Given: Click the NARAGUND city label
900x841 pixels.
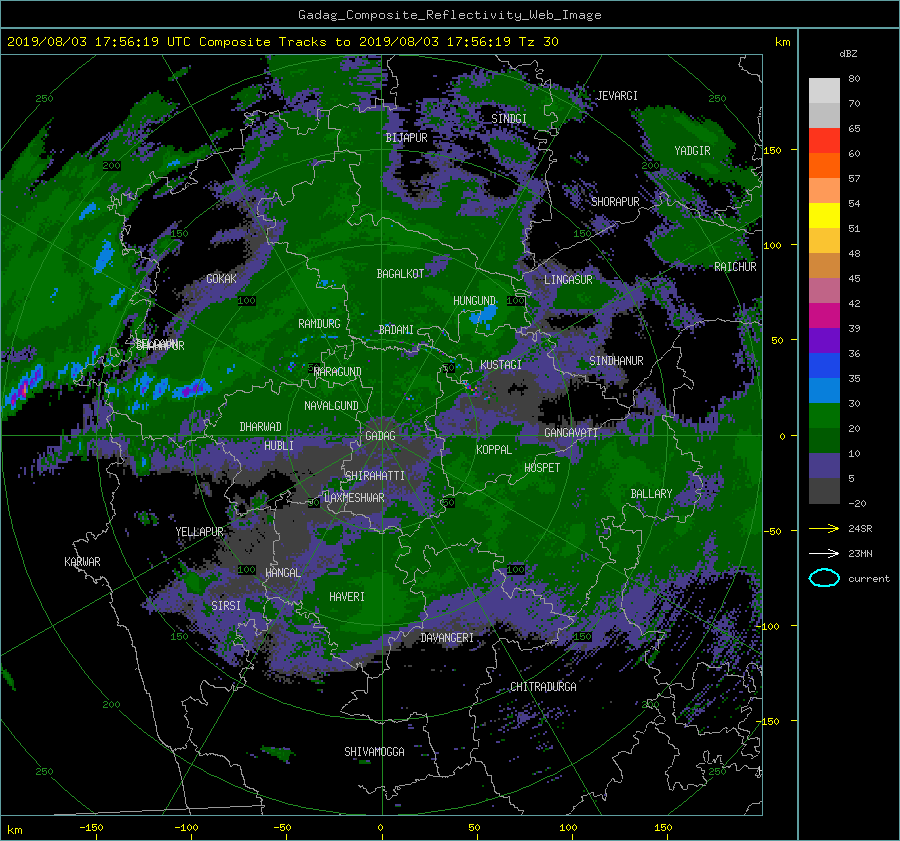Looking at the screenshot, I should (338, 372).
